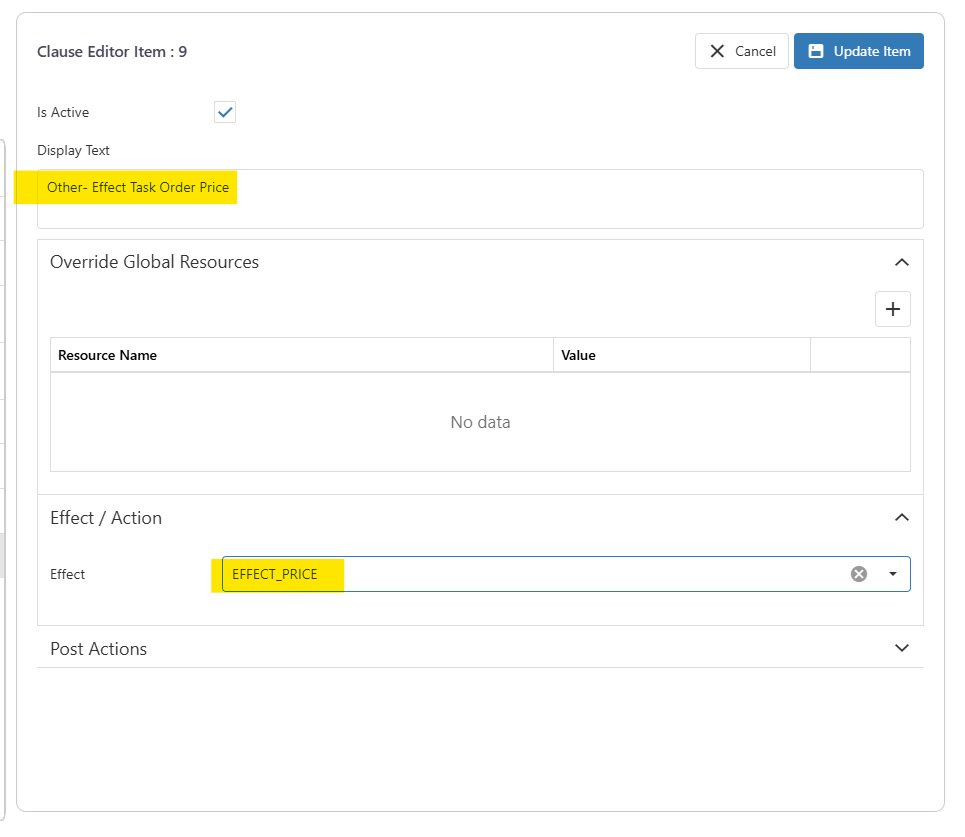The image size is (965, 837).
Task: Click the Display Text input field
Action: coord(480,199)
